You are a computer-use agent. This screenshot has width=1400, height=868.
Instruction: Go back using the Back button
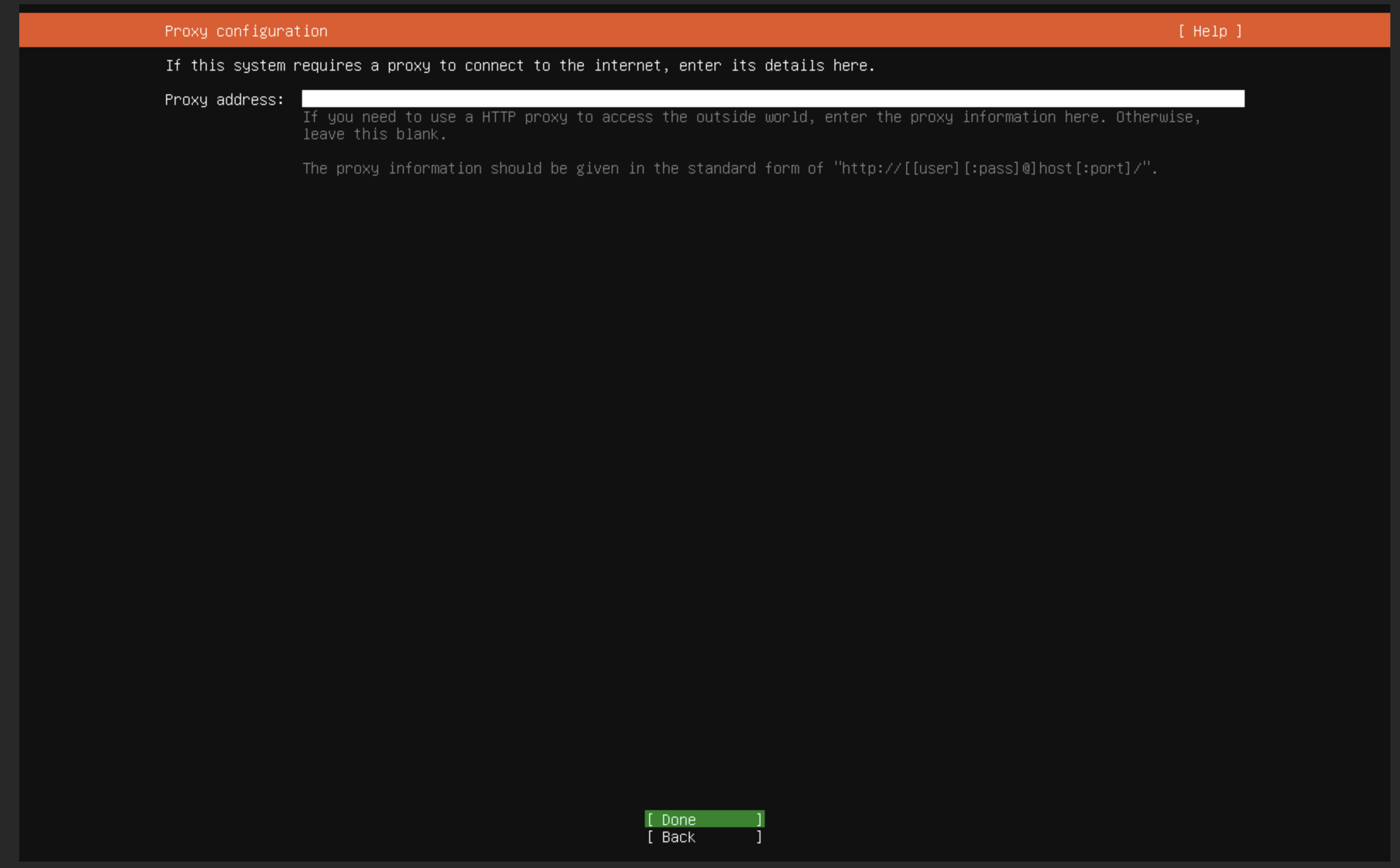[x=705, y=836]
